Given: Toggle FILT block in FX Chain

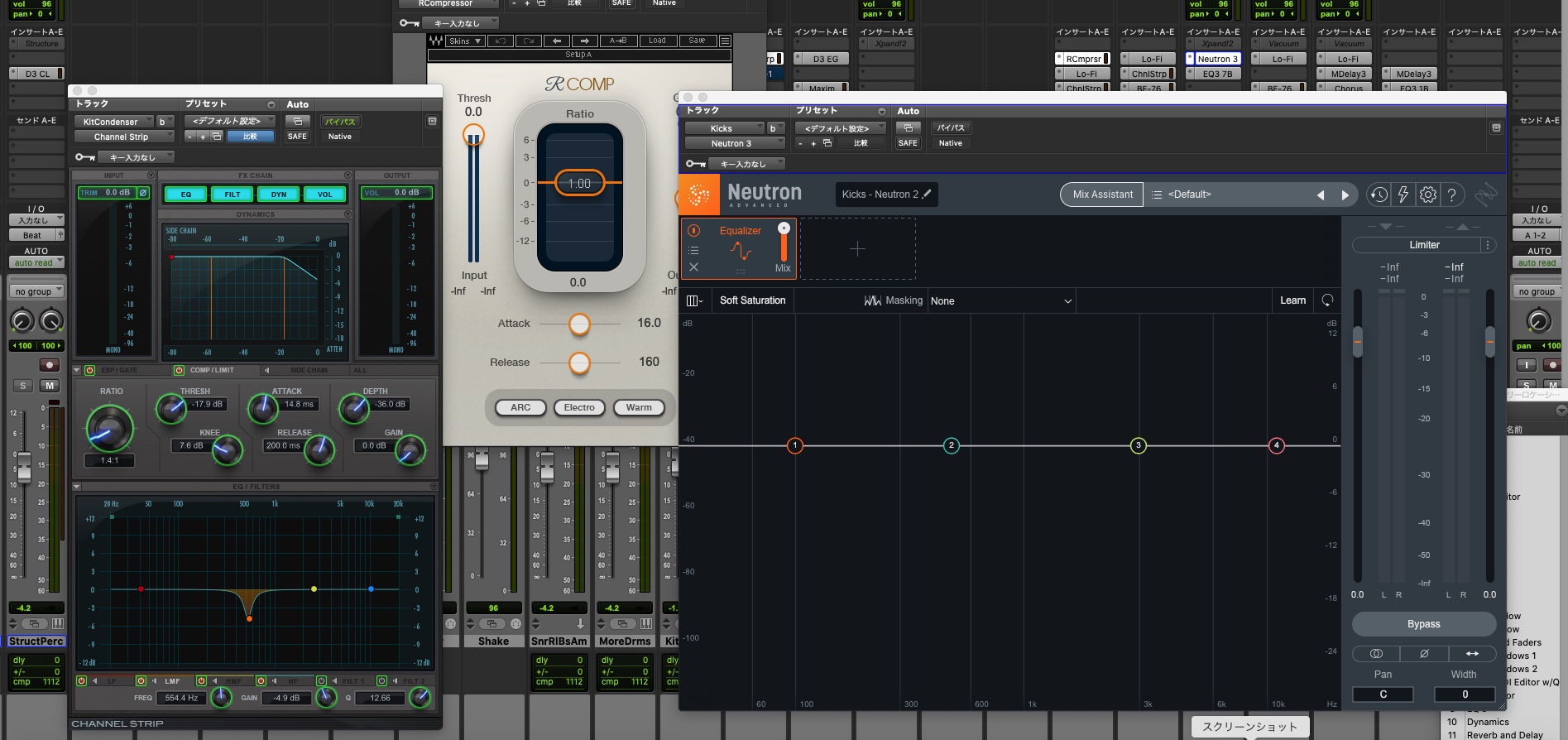Looking at the screenshot, I should pyautogui.click(x=233, y=195).
